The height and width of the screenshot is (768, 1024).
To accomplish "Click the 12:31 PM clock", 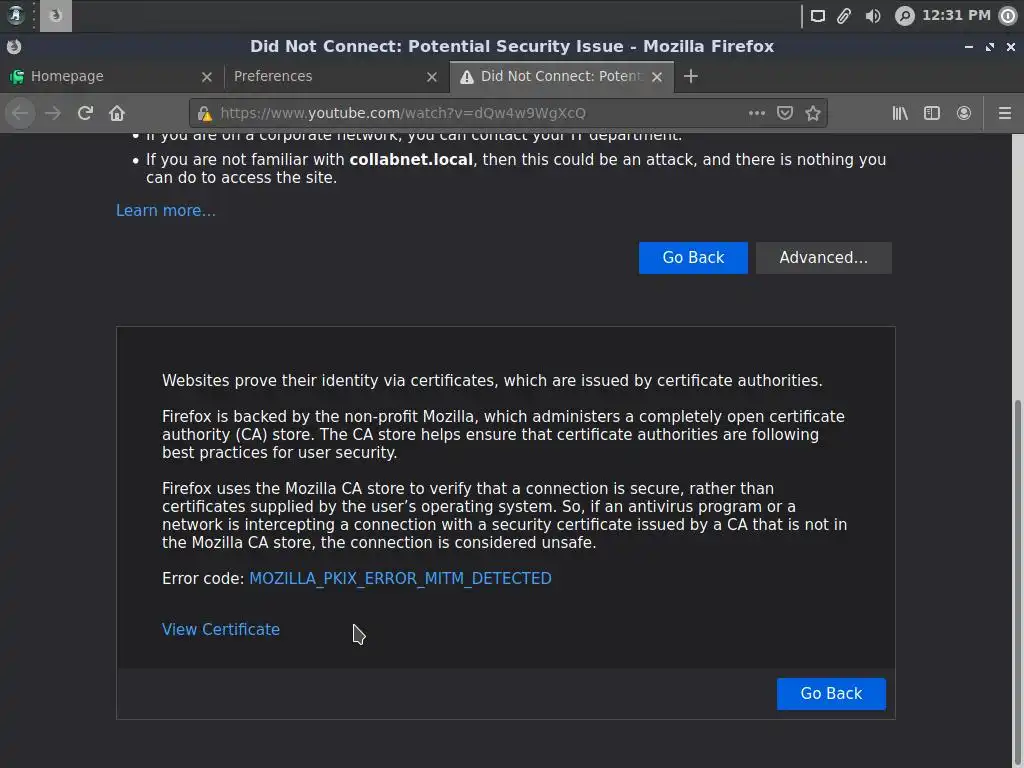I will click(956, 15).
